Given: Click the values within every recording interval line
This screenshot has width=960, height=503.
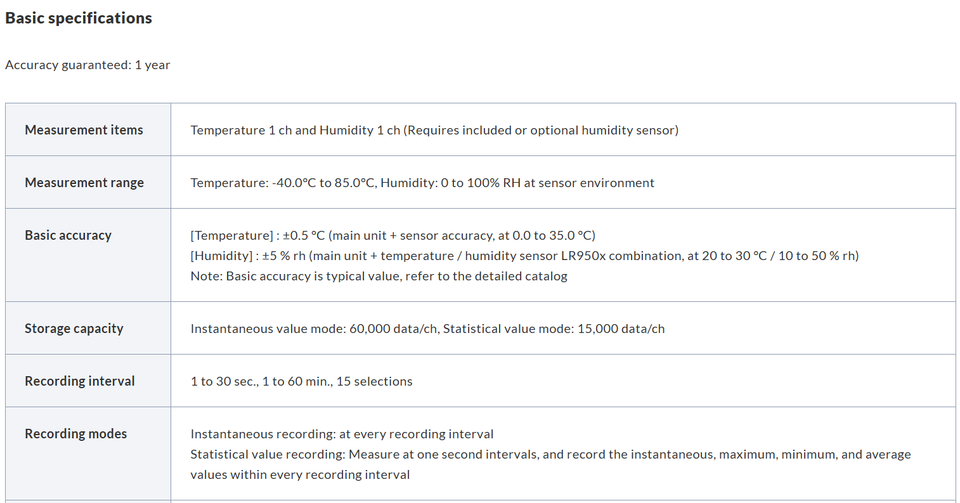Looking at the screenshot, I should pos(300,474).
